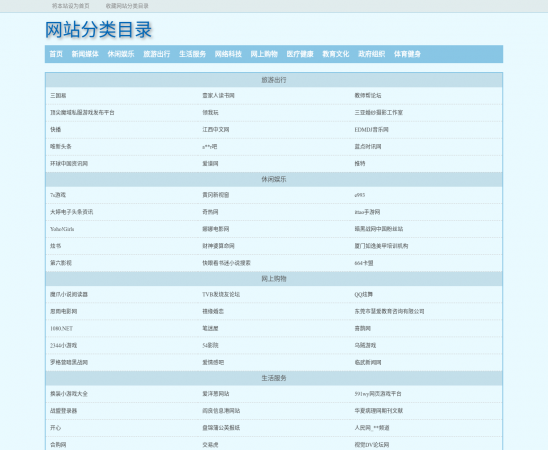Click the 网上购物 section header

coord(274,278)
